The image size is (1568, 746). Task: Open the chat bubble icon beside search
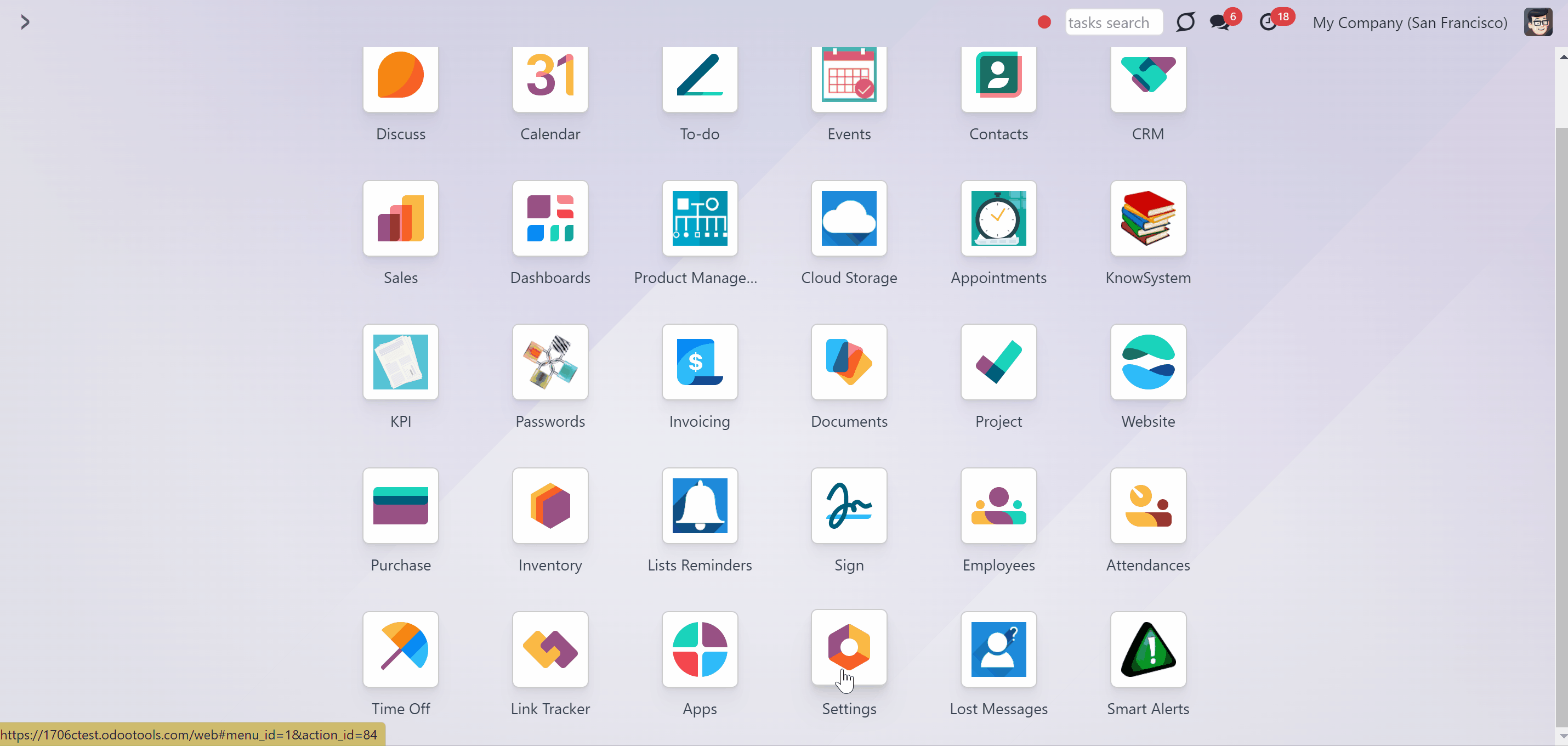pyautogui.click(x=1185, y=22)
